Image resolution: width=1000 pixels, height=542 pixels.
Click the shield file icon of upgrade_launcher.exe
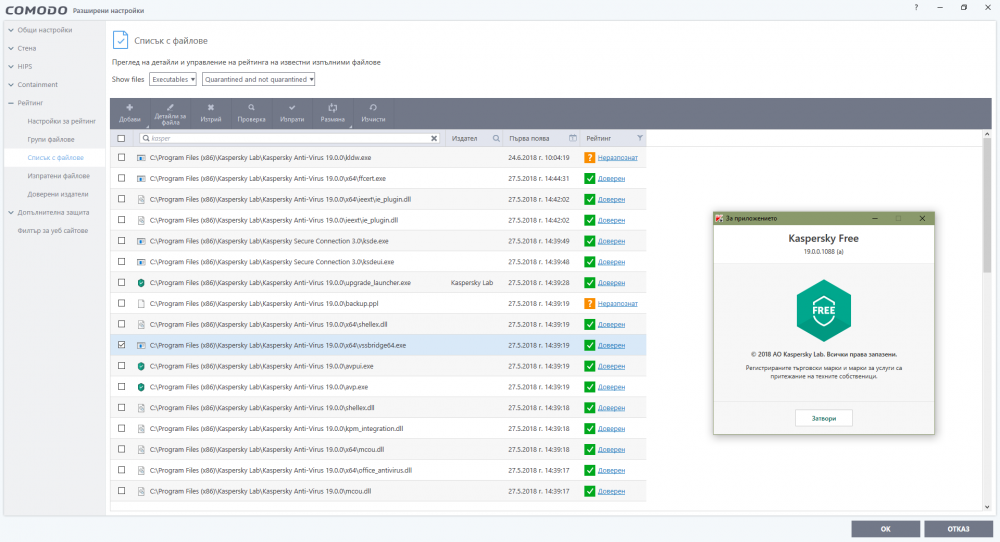click(x=141, y=282)
